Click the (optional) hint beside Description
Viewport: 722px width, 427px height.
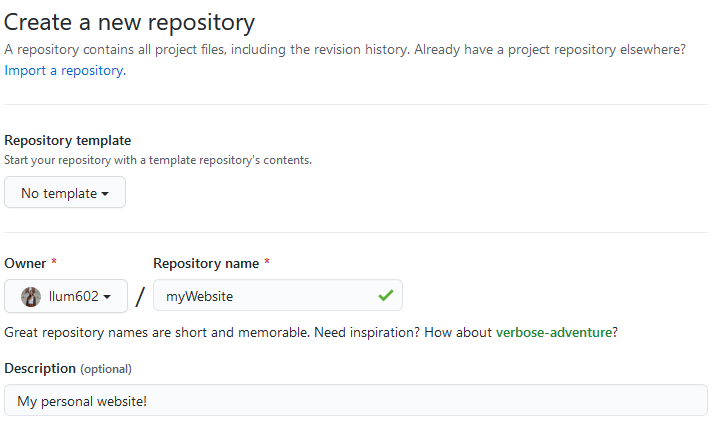106,369
